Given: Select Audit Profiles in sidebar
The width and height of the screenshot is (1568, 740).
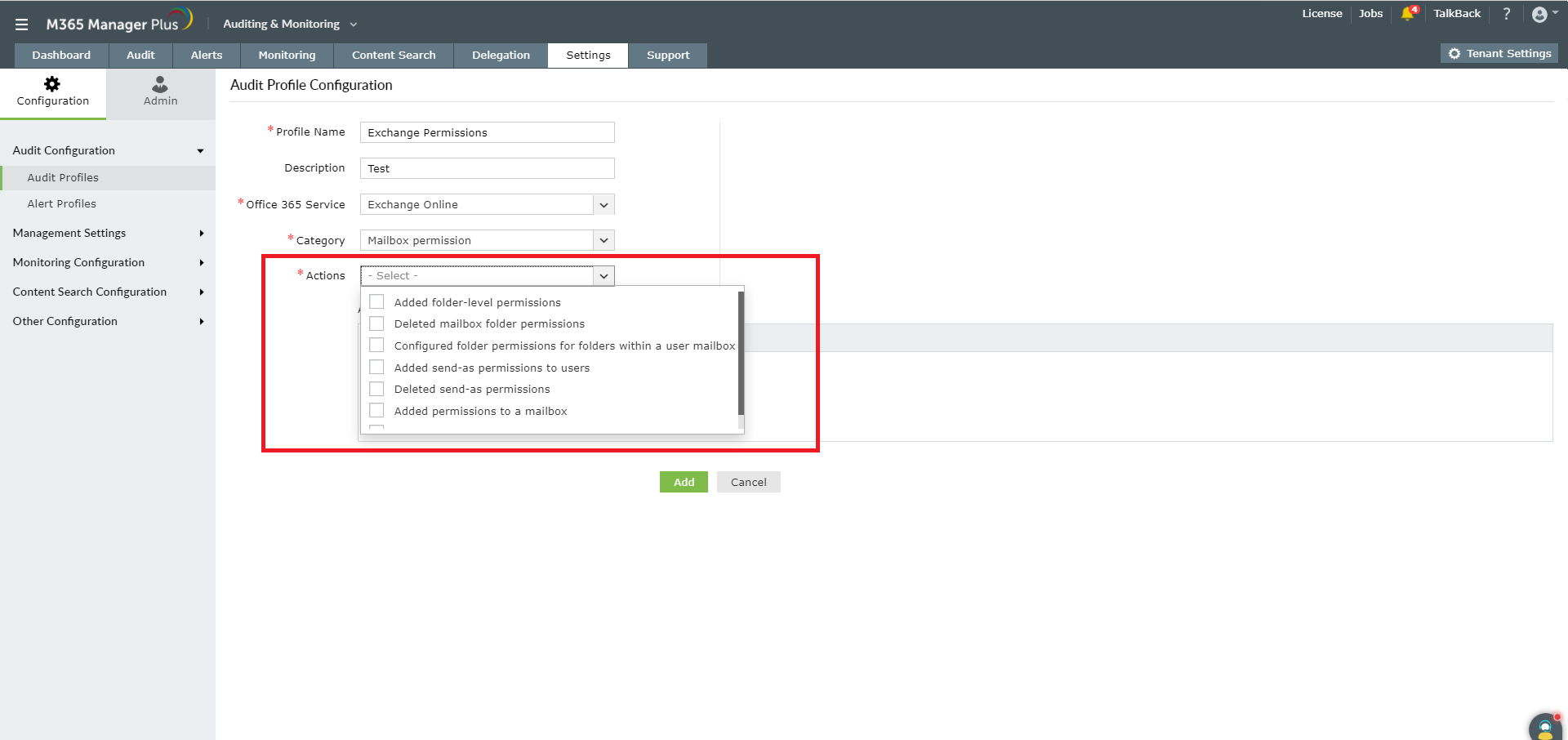Looking at the screenshot, I should tap(108, 177).
